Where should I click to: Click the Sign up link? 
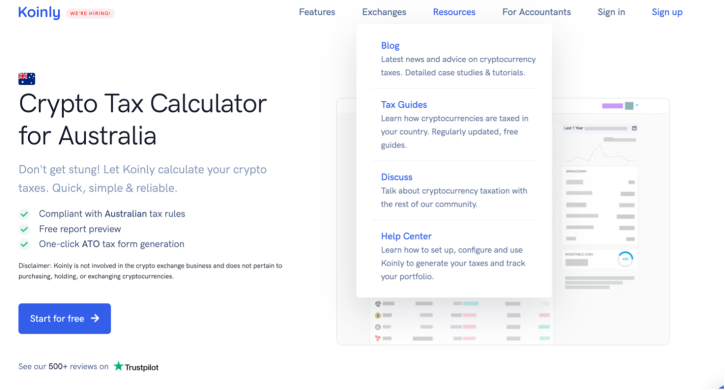coord(667,12)
